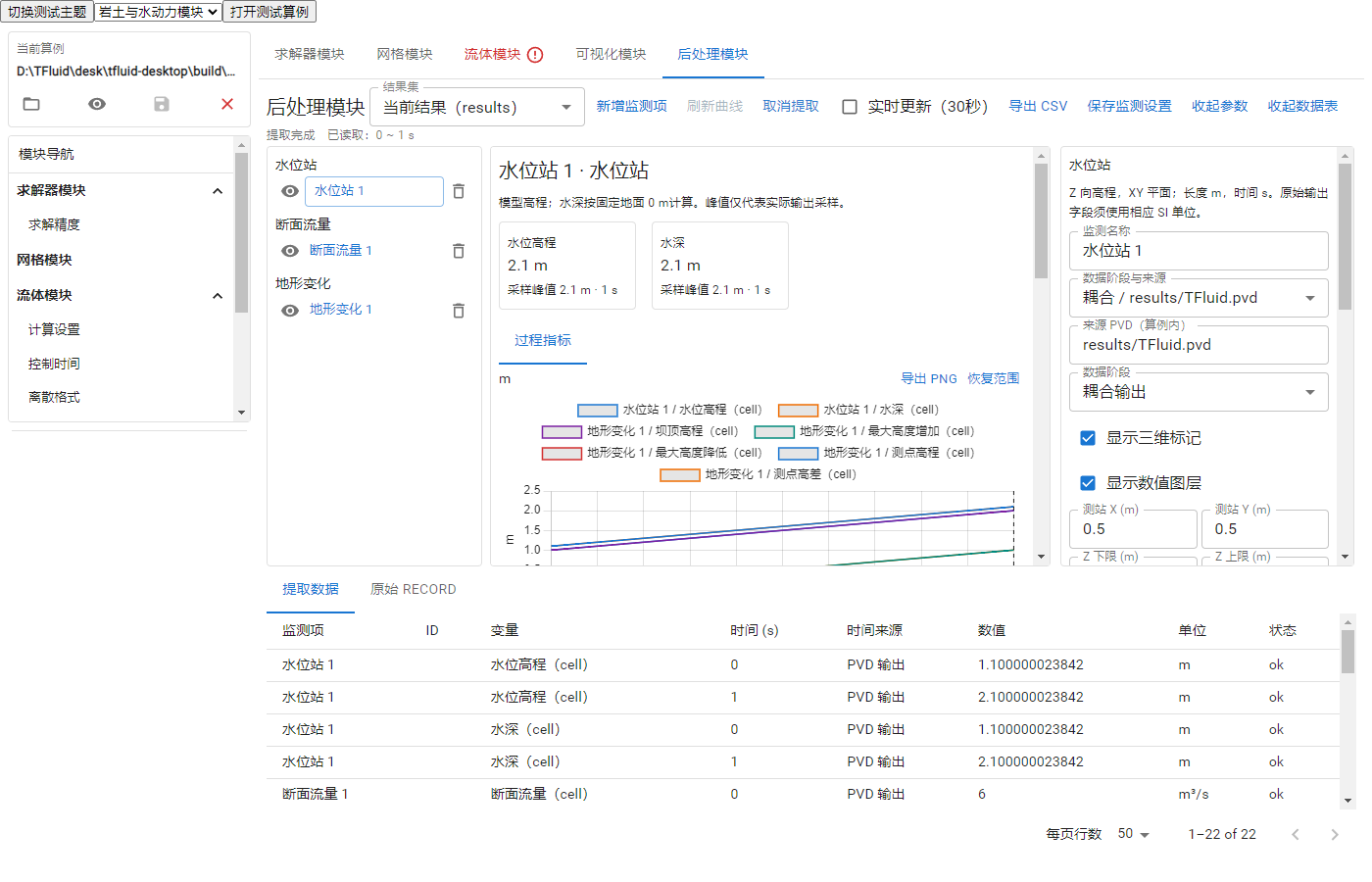Open 结果集 当前结果 (results) dropdown
1372x882 pixels.
(x=477, y=107)
